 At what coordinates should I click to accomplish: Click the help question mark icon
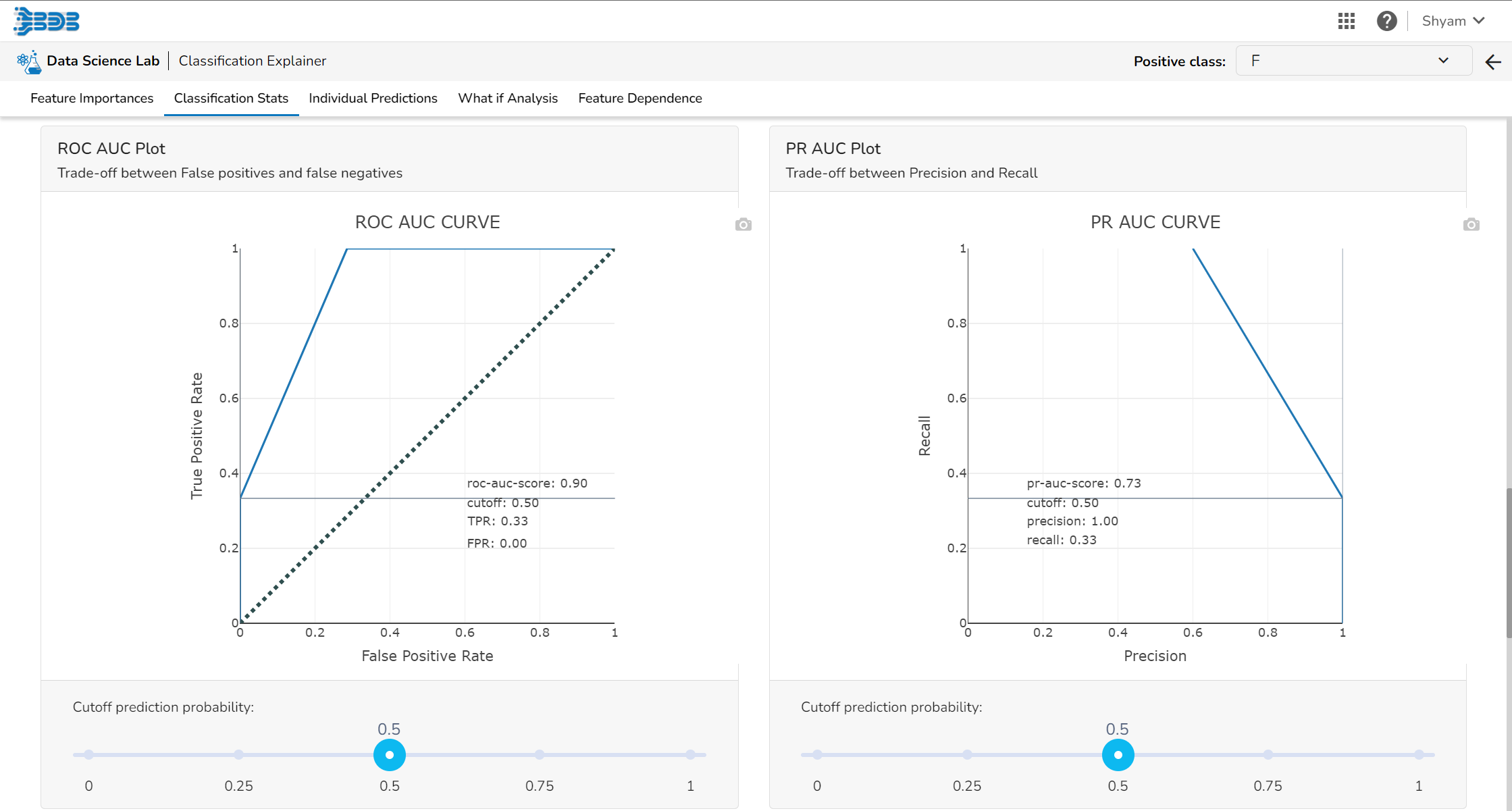point(1386,21)
